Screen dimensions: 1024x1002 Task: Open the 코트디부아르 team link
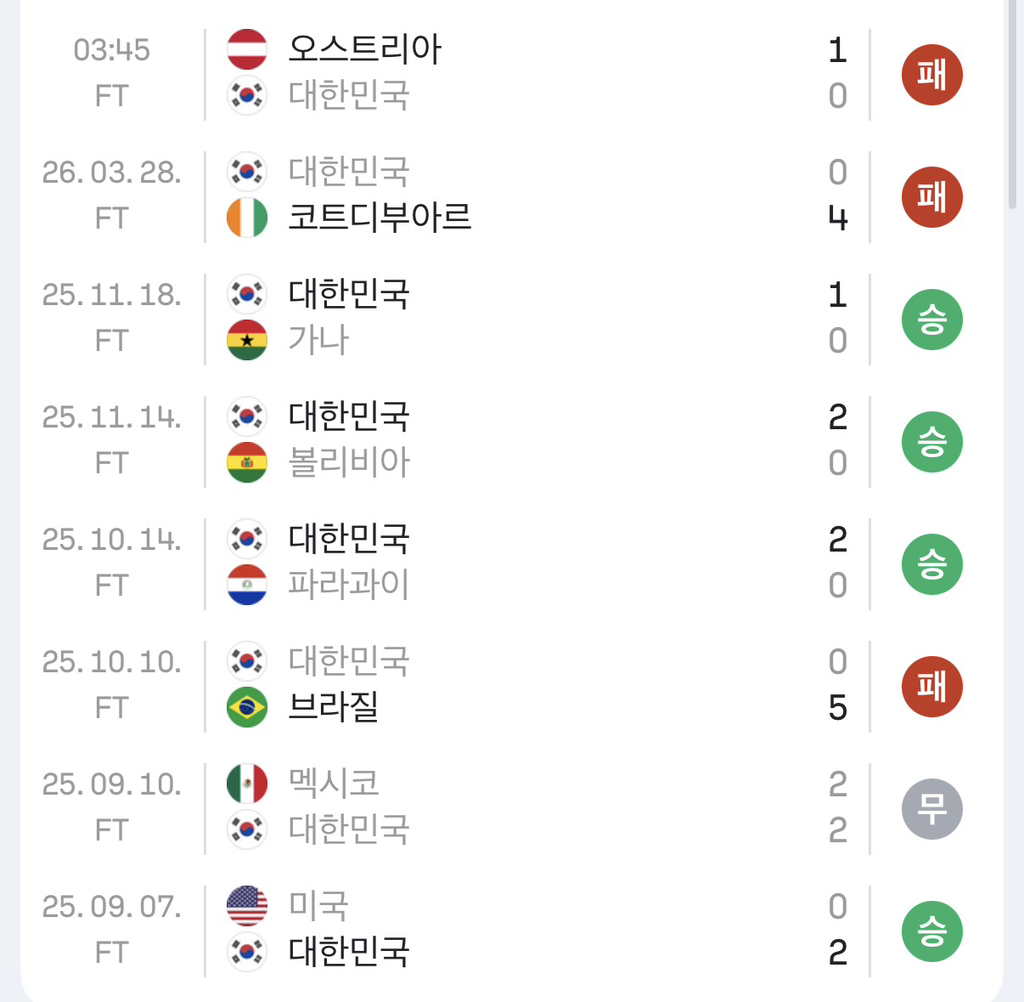tap(379, 218)
